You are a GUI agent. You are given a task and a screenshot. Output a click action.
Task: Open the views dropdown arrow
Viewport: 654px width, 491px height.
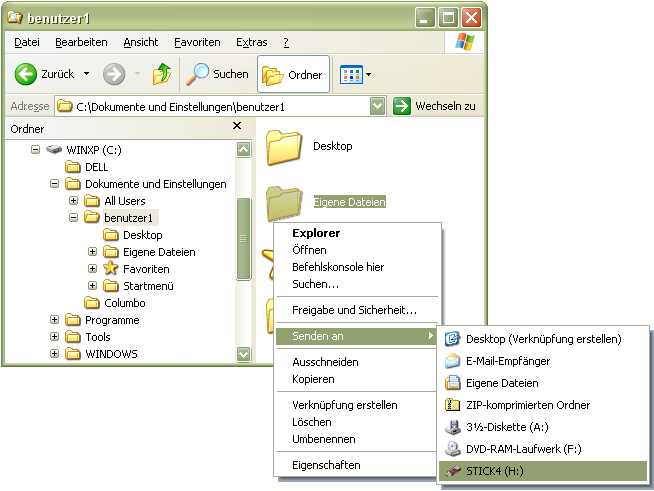point(368,75)
